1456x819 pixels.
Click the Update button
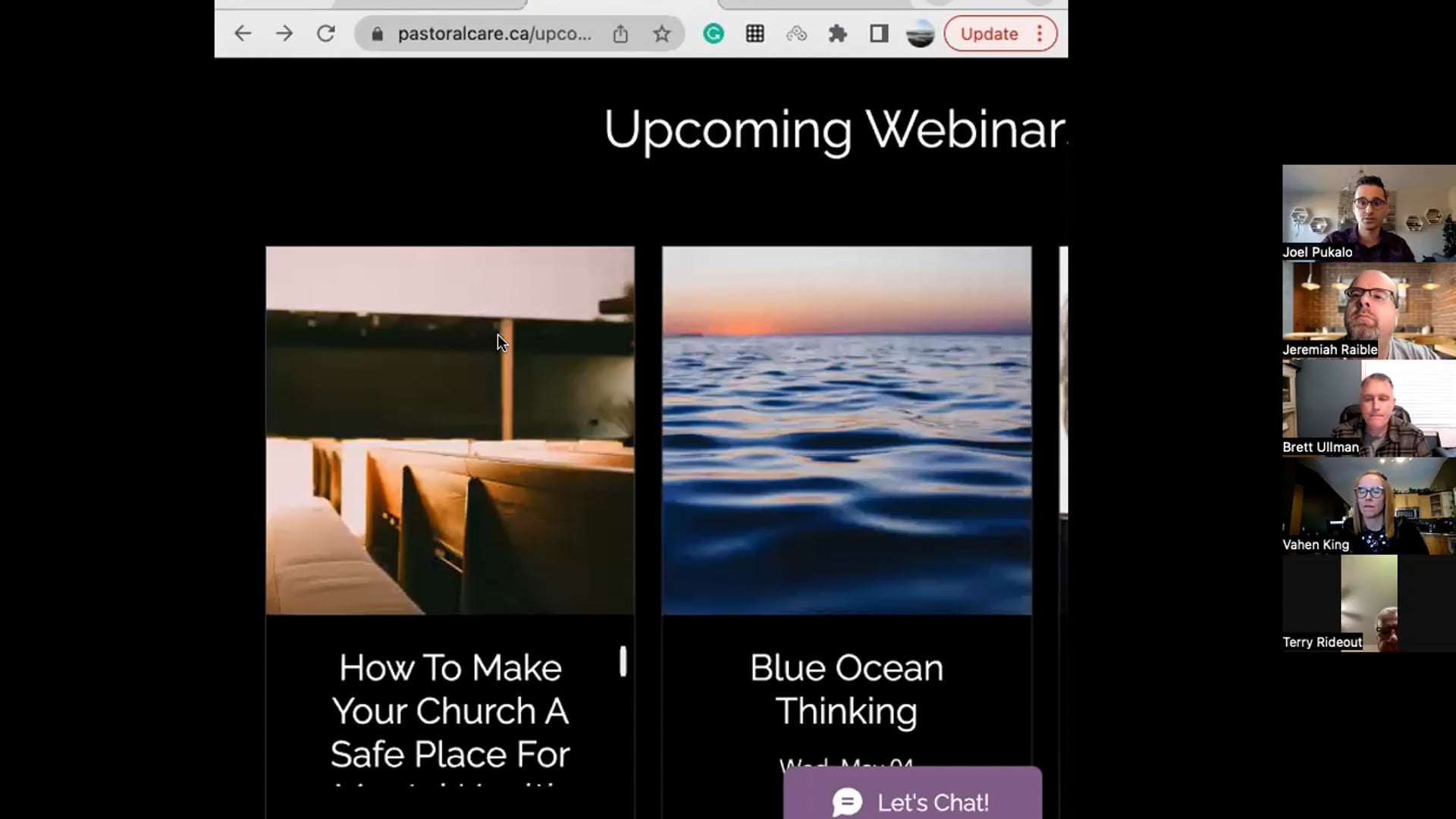pyautogui.click(x=989, y=34)
